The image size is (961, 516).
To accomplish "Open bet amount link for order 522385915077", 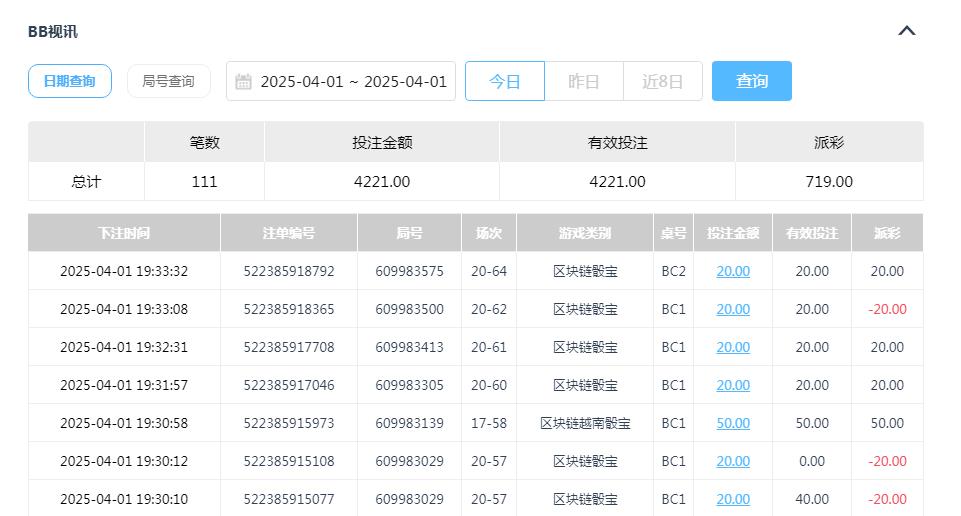I will click(x=732, y=499).
